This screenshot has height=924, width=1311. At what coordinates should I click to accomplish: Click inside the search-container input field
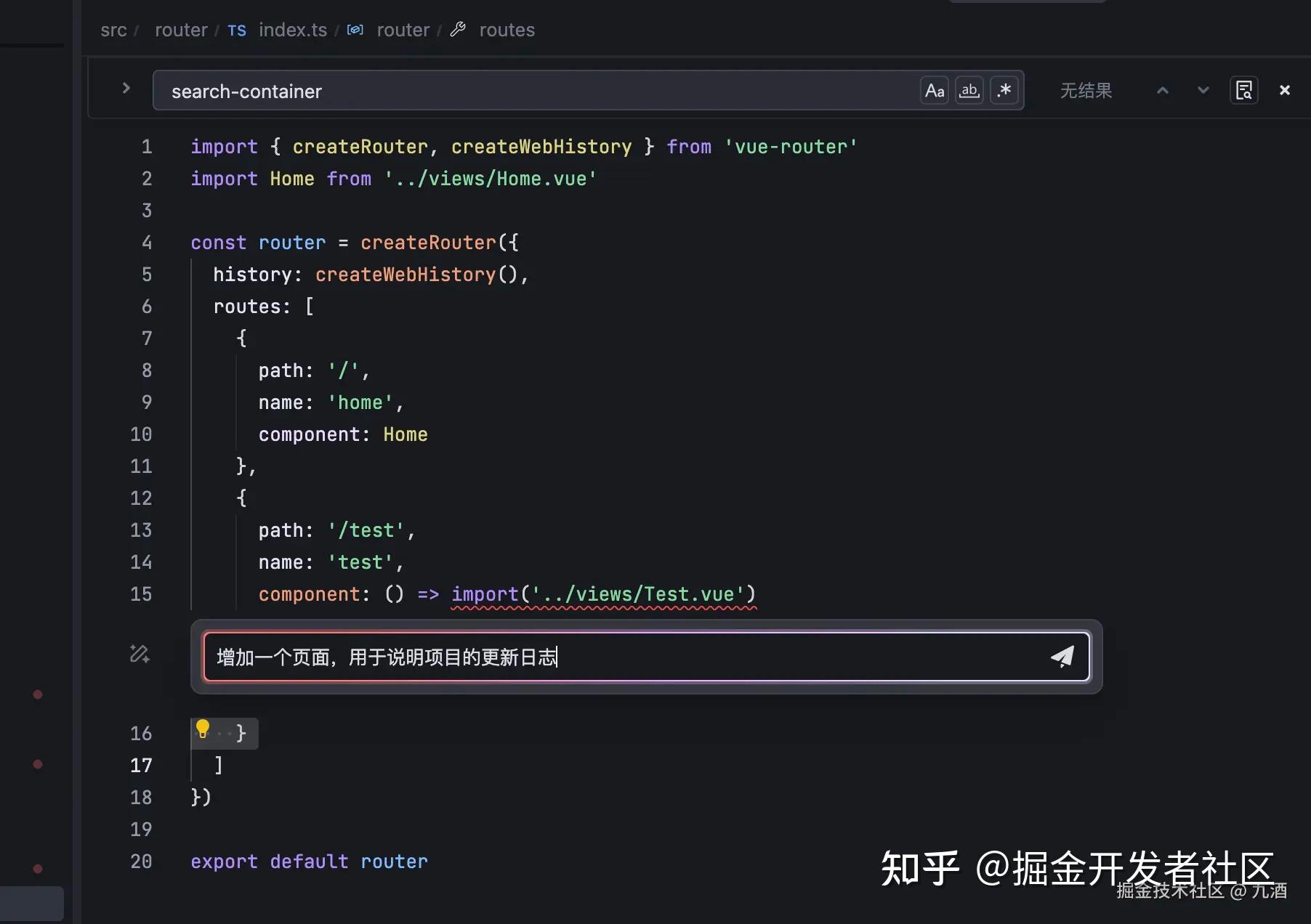point(509,91)
